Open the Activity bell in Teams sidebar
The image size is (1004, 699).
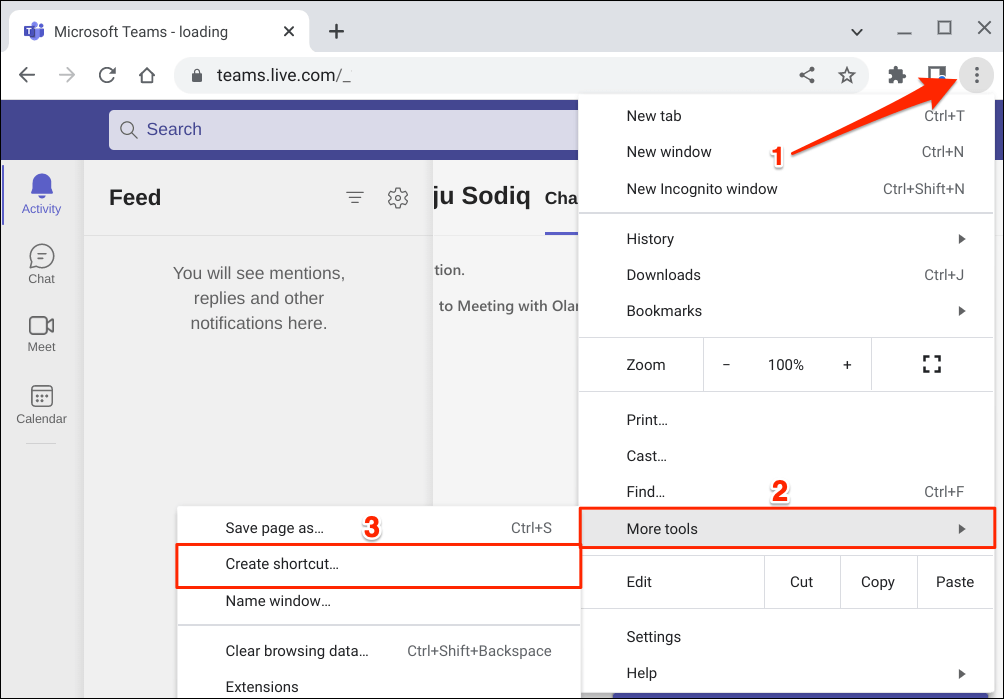[42, 193]
